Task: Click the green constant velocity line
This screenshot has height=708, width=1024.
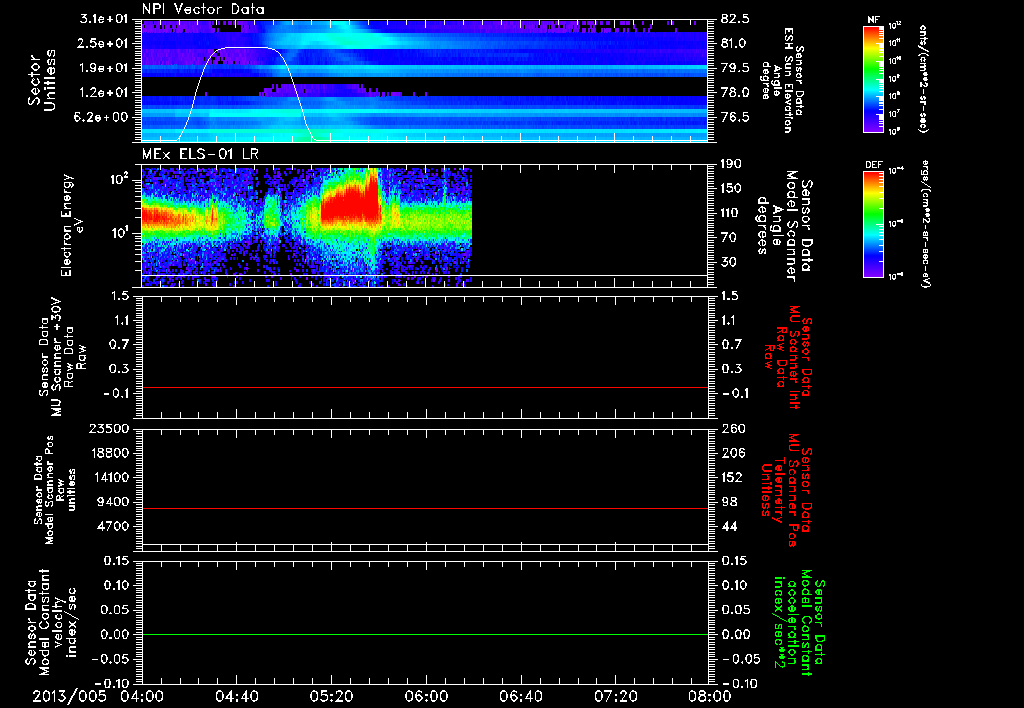Action: (x=424, y=634)
